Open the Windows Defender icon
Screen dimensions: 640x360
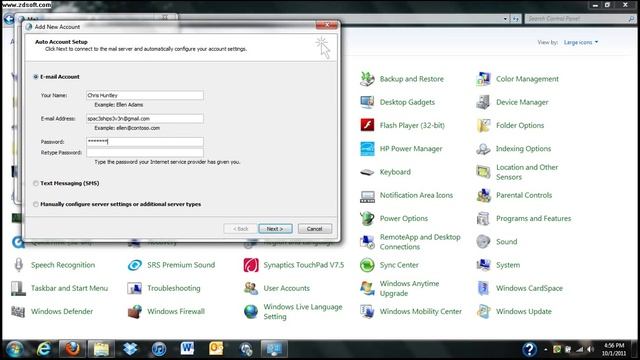[x=18, y=311]
